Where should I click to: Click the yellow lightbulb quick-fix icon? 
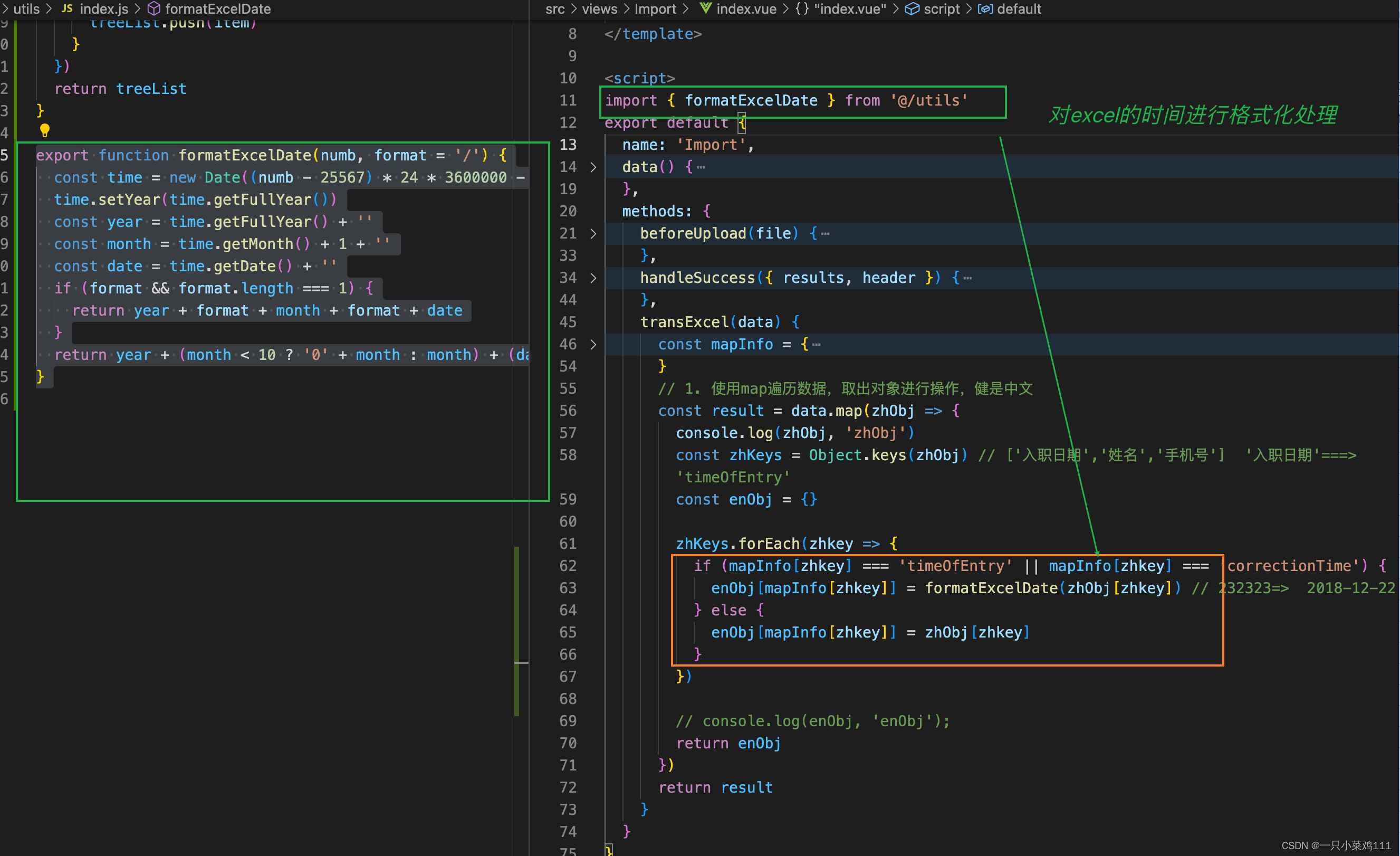pos(45,131)
